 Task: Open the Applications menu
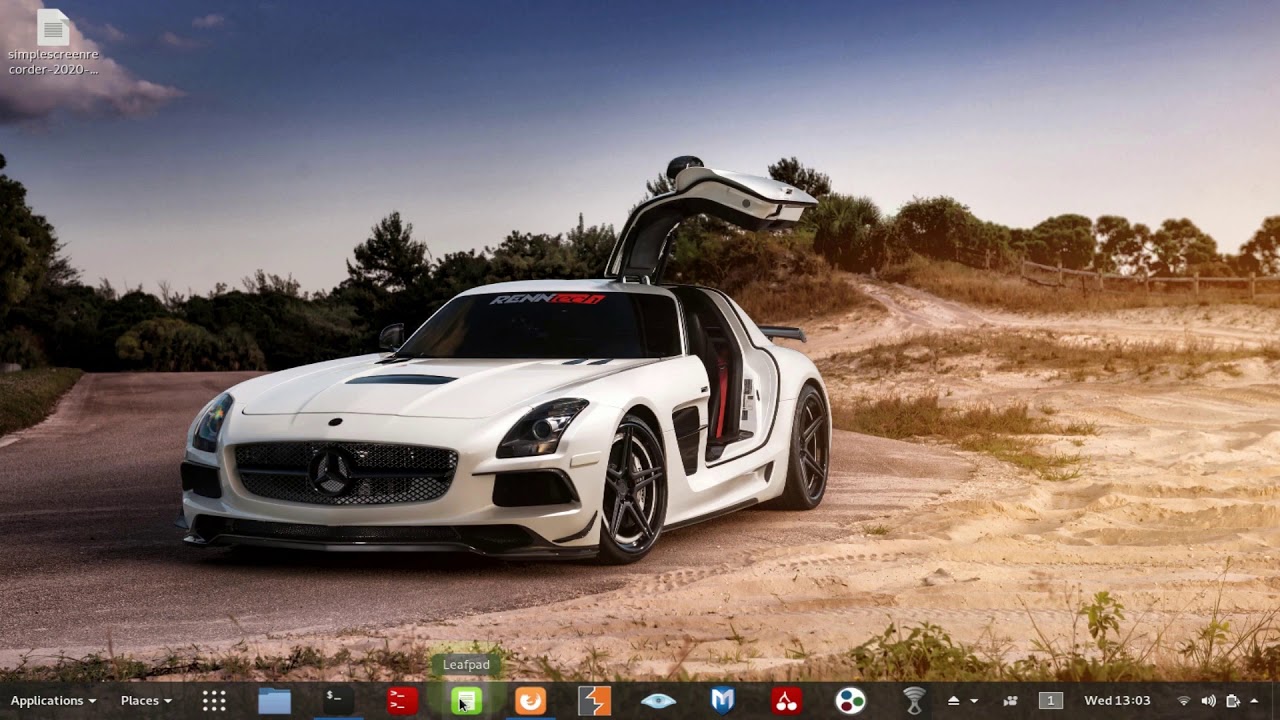53,701
